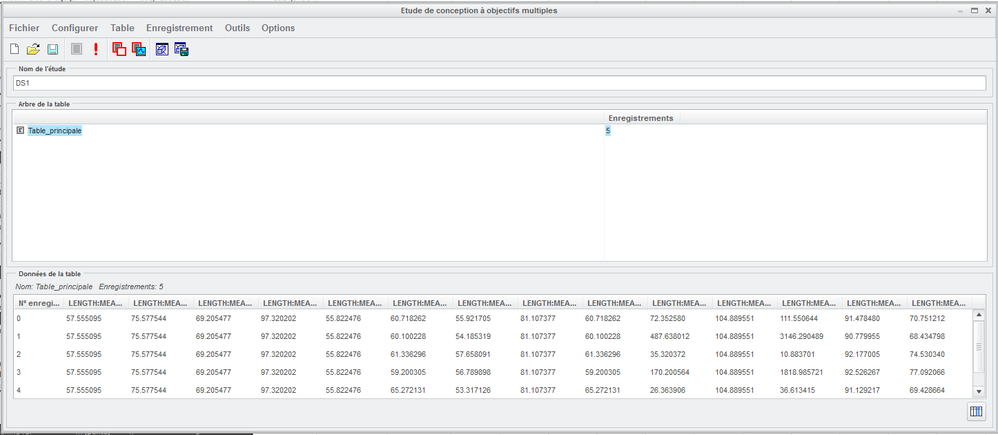Click the Nom de l'étude text field
Image resolution: width=998 pixels, height=435 pixels.
point(498,83)
